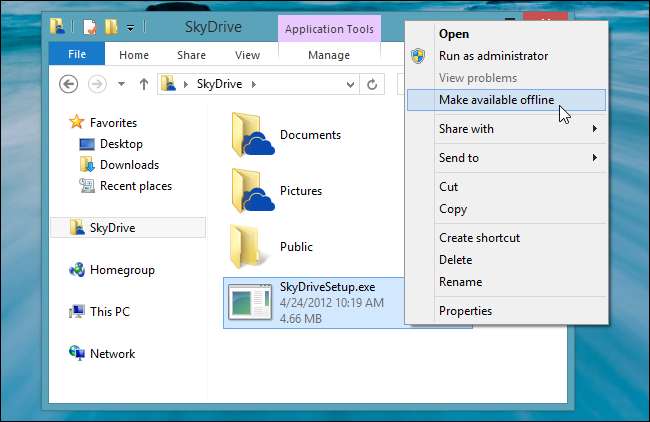Switch to the Share ribbon tab
Image resolution: width=650 pixels, height=422 pixels.
tap(191, 55)
